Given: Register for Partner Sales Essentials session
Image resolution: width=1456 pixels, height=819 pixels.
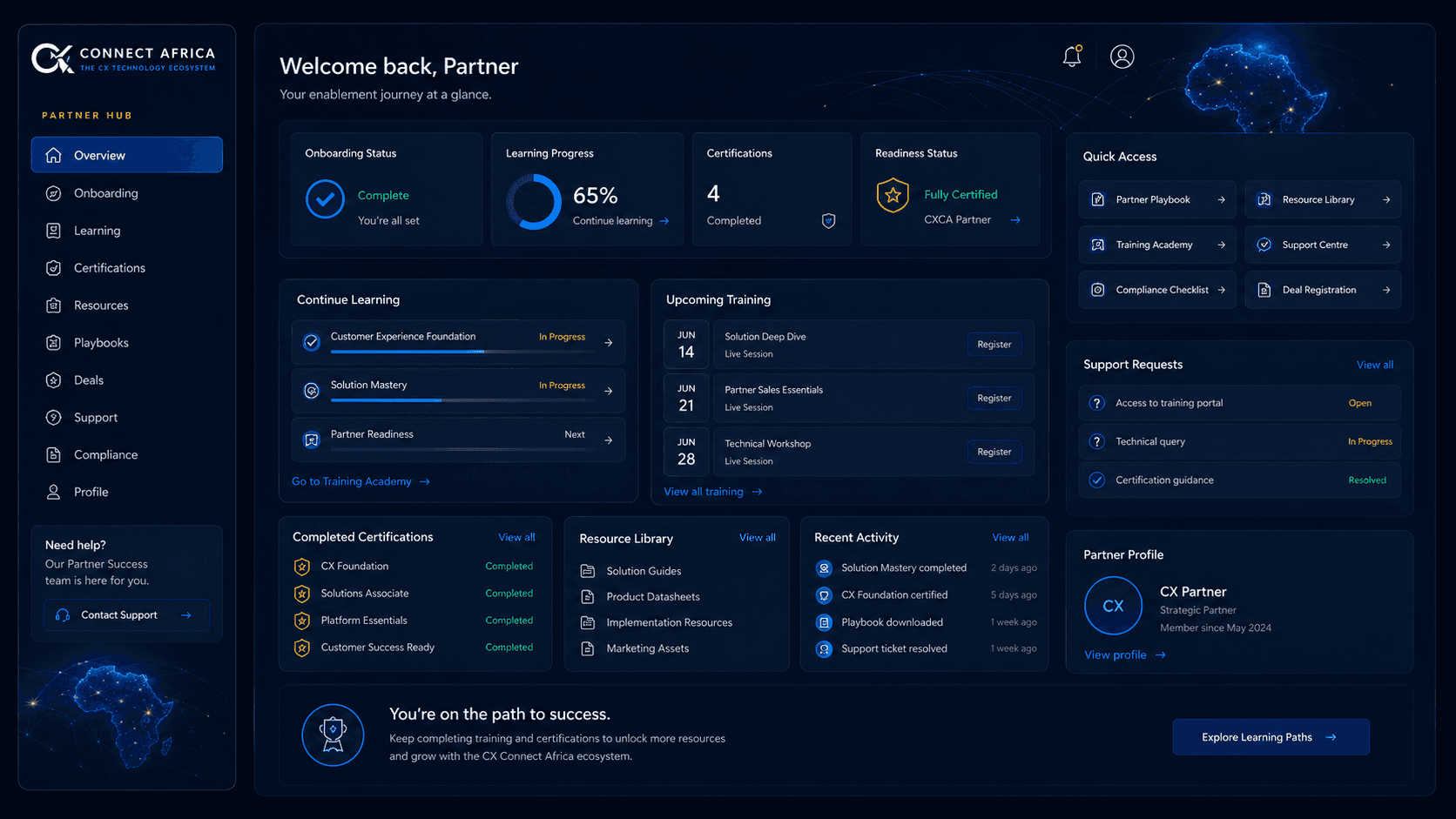Looking at the screenshot, I should point(994,399).
